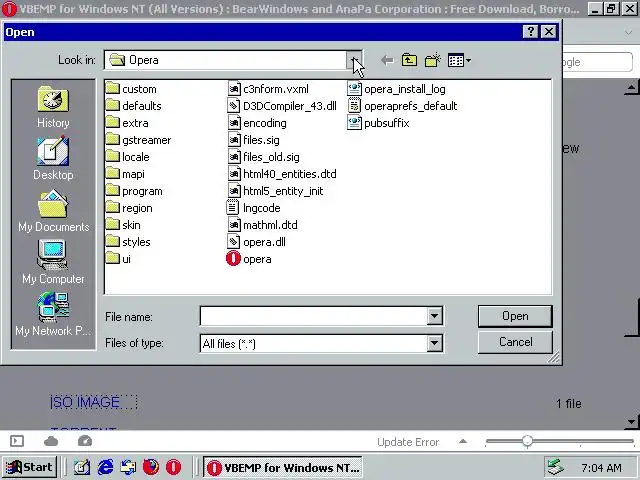The width and height of the screenshot is (640, 480).
Task: Select the gstreamer folder
Action: pyautogui.click(x=138, y=140)
